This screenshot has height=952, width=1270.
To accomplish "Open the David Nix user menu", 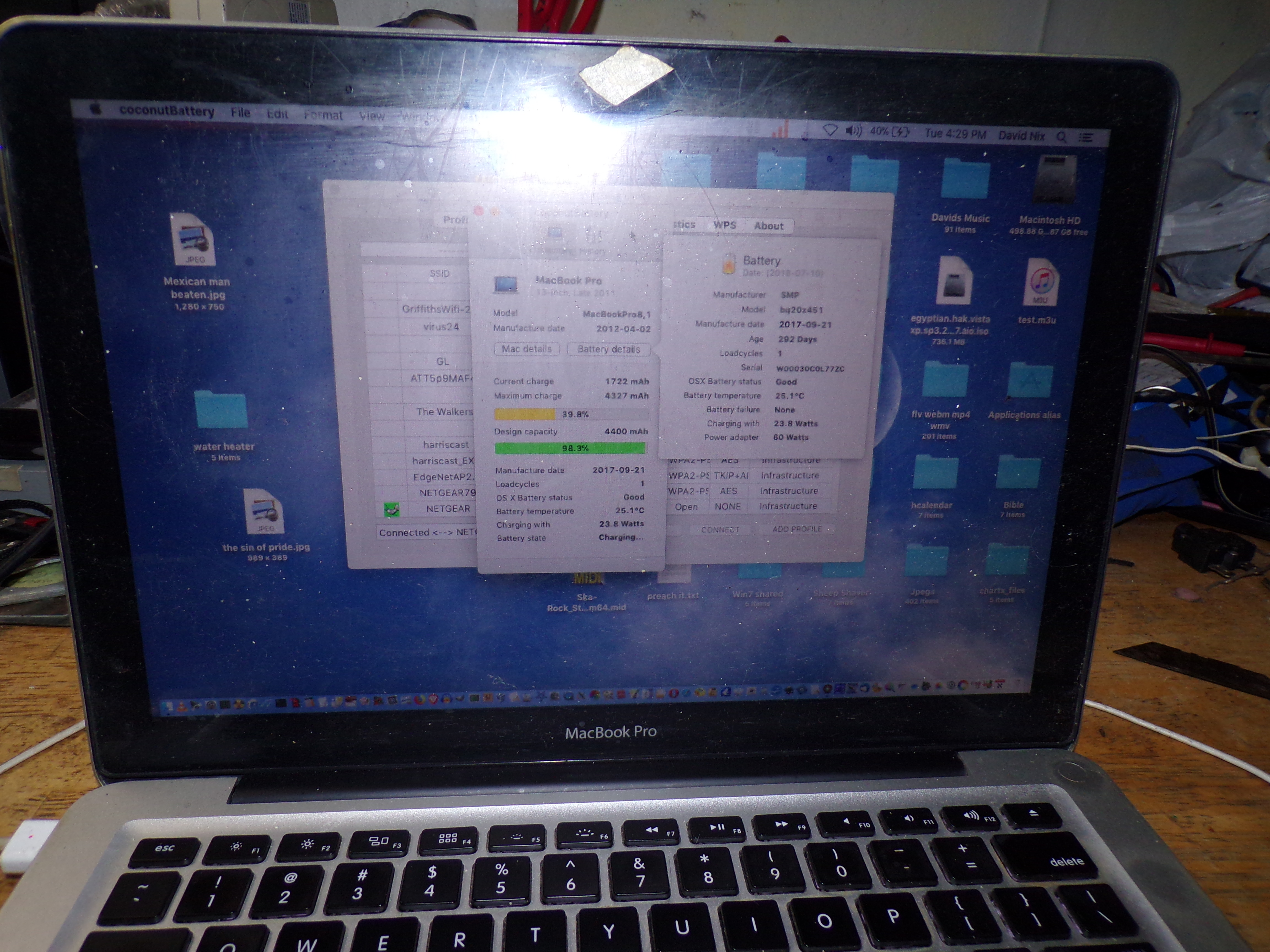I will point(1021,136).
